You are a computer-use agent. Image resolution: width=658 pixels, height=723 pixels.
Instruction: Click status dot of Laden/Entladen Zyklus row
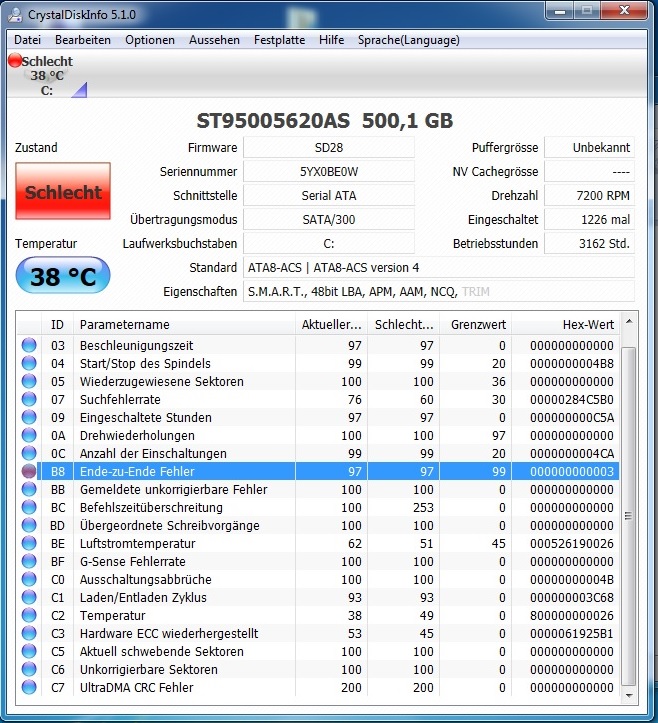(x=29, y=597)
